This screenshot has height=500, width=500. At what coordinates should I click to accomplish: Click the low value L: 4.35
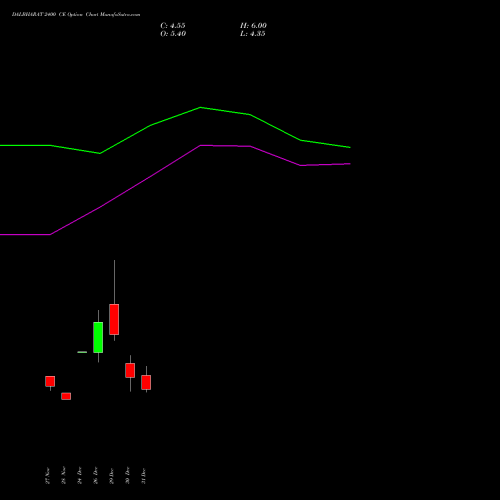coord(253,34)
